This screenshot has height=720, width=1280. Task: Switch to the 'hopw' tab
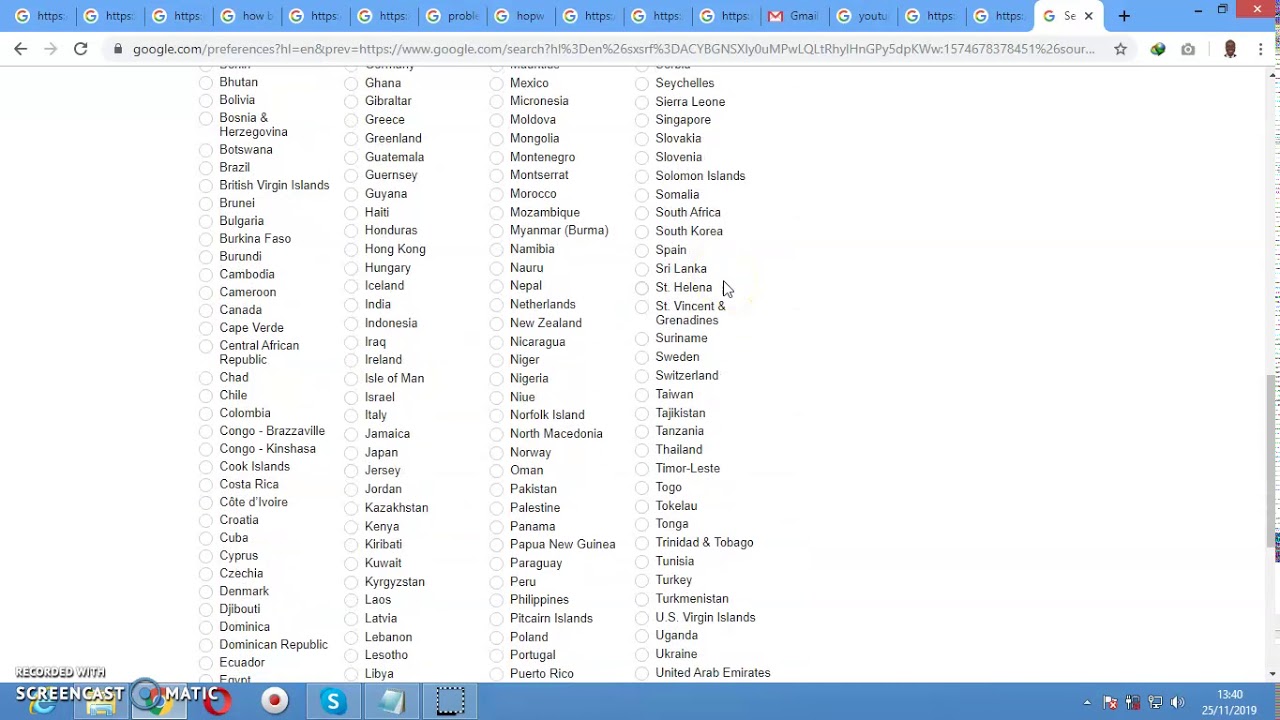click(x=520, y=16)
